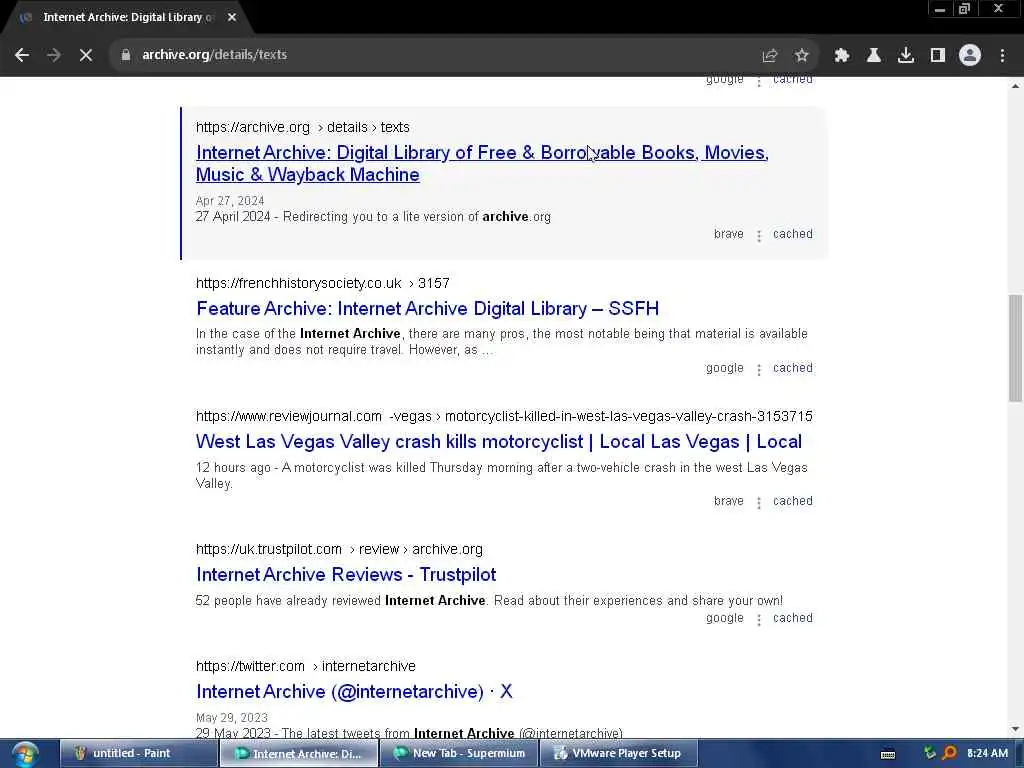Open the downloads icon
1024x768 pixels.
[906, 56]
